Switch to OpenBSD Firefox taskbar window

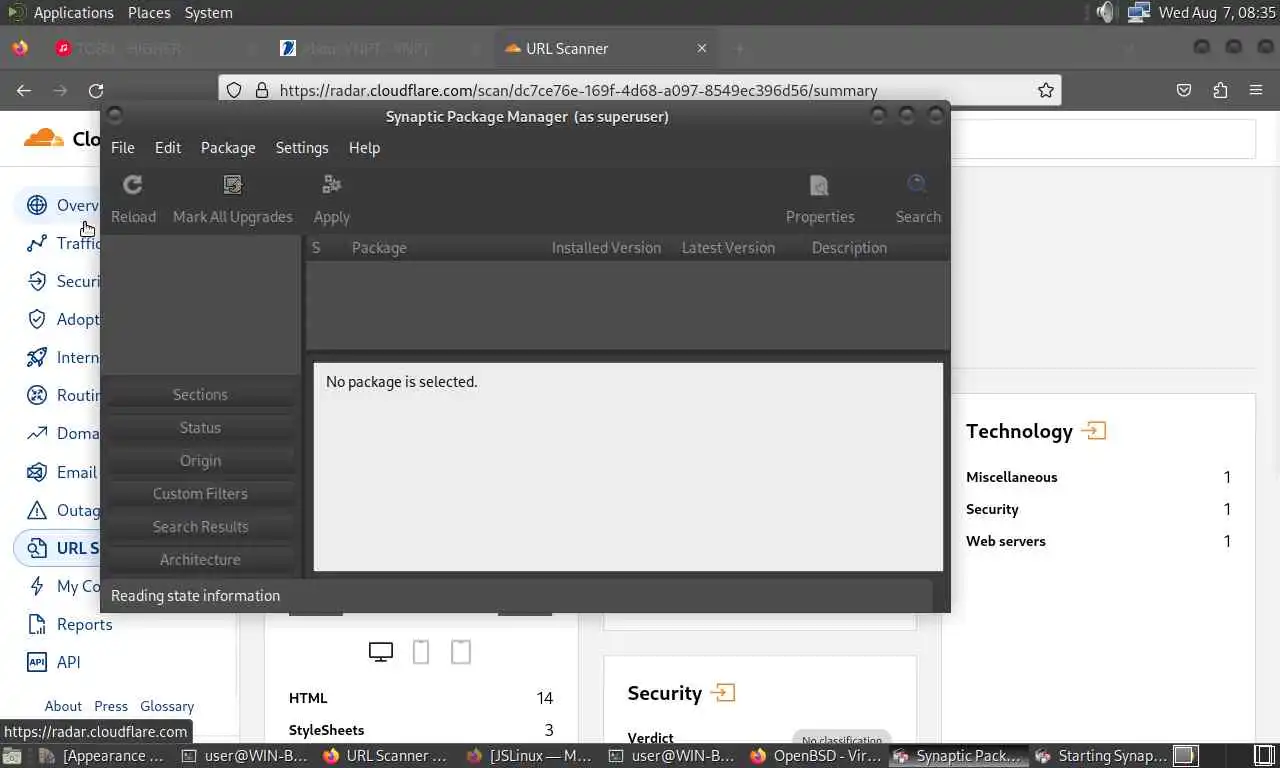pyautogui.click(x=816, y=756)
